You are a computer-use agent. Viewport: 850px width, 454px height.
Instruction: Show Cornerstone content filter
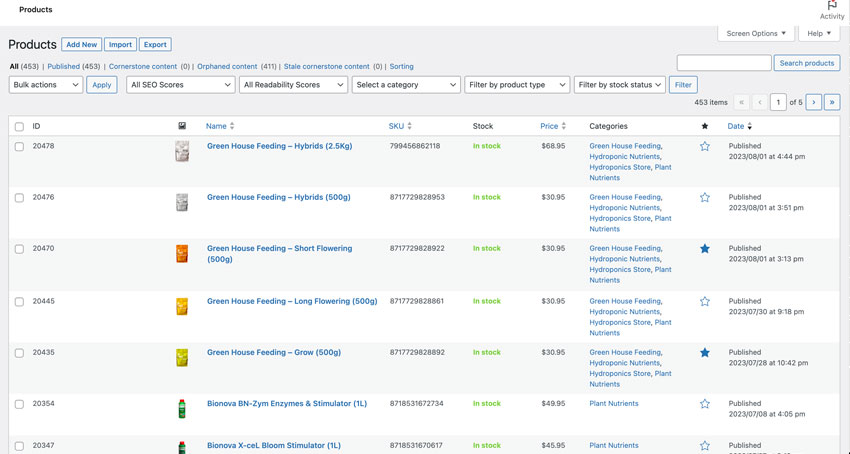pos(143,66)
